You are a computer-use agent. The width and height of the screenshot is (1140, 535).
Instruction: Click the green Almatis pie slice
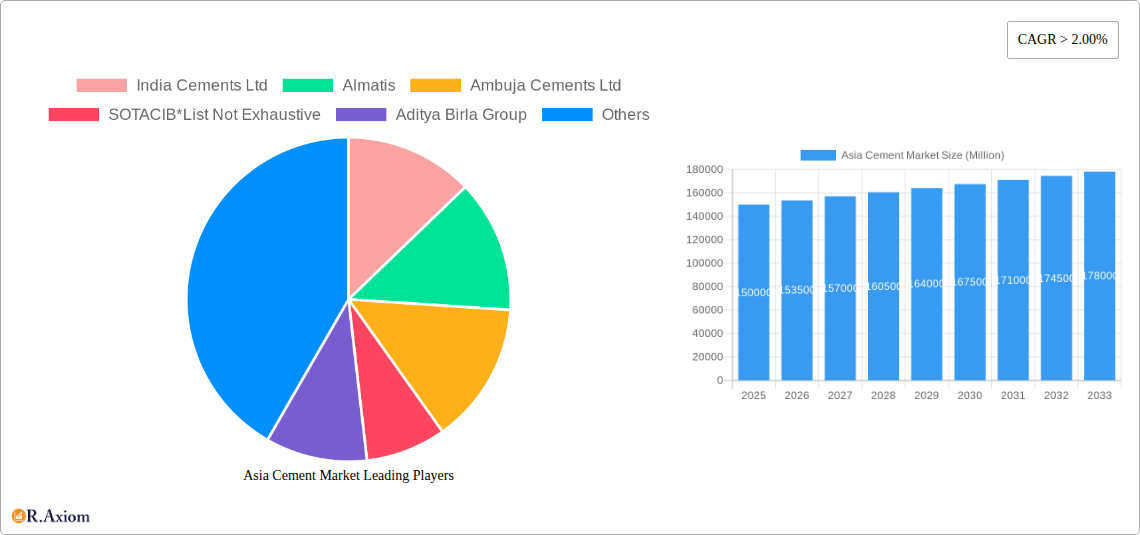(450, 255)
